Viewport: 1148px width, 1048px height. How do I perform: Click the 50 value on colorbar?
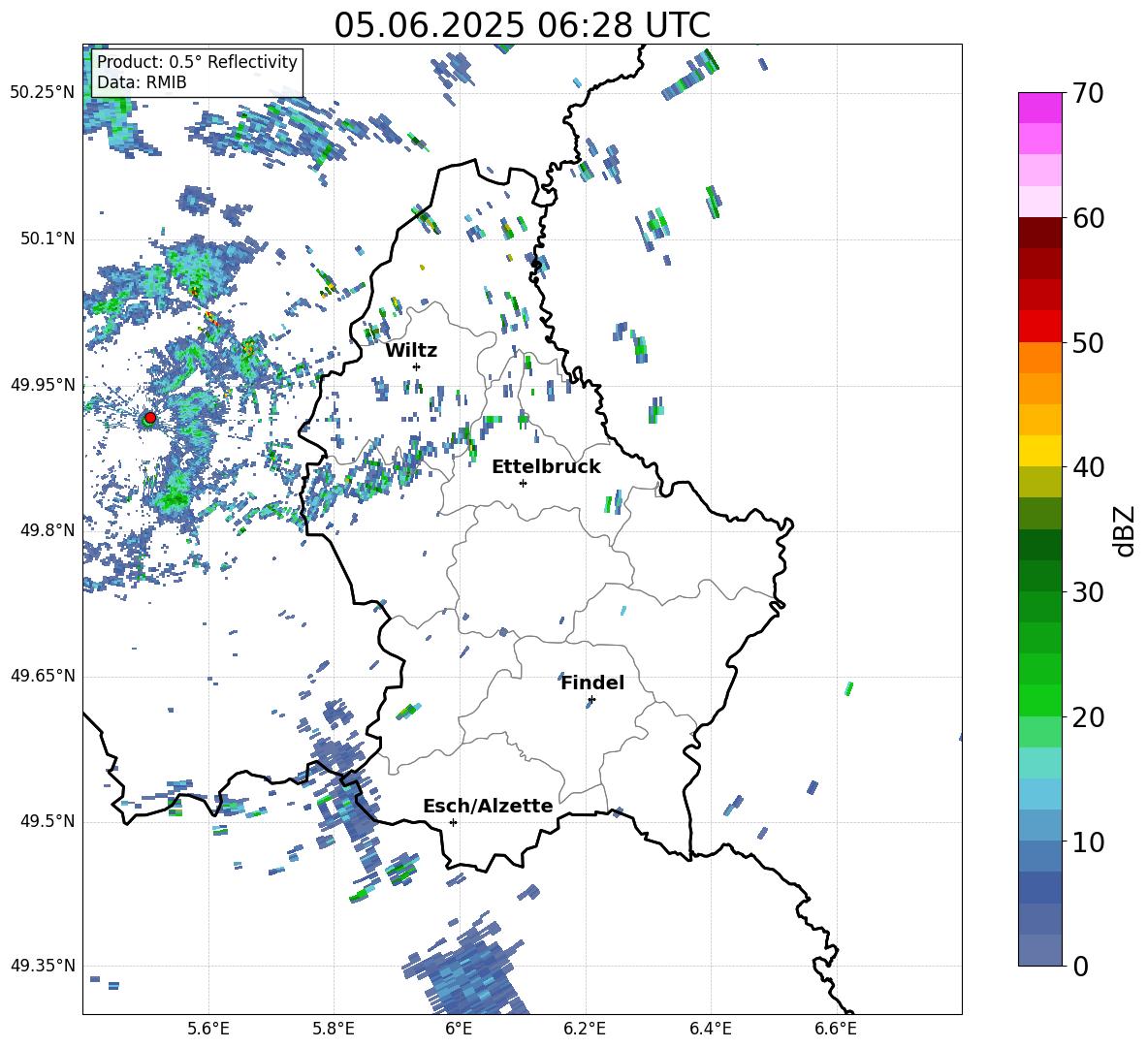pos(1088,343)
